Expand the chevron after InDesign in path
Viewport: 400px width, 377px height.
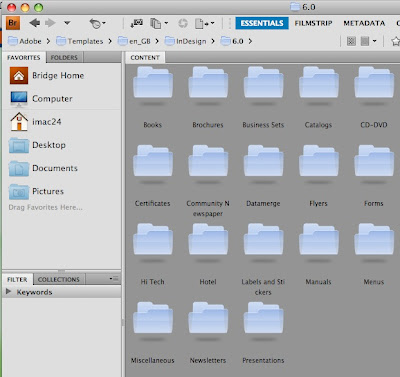pos(213,41)
